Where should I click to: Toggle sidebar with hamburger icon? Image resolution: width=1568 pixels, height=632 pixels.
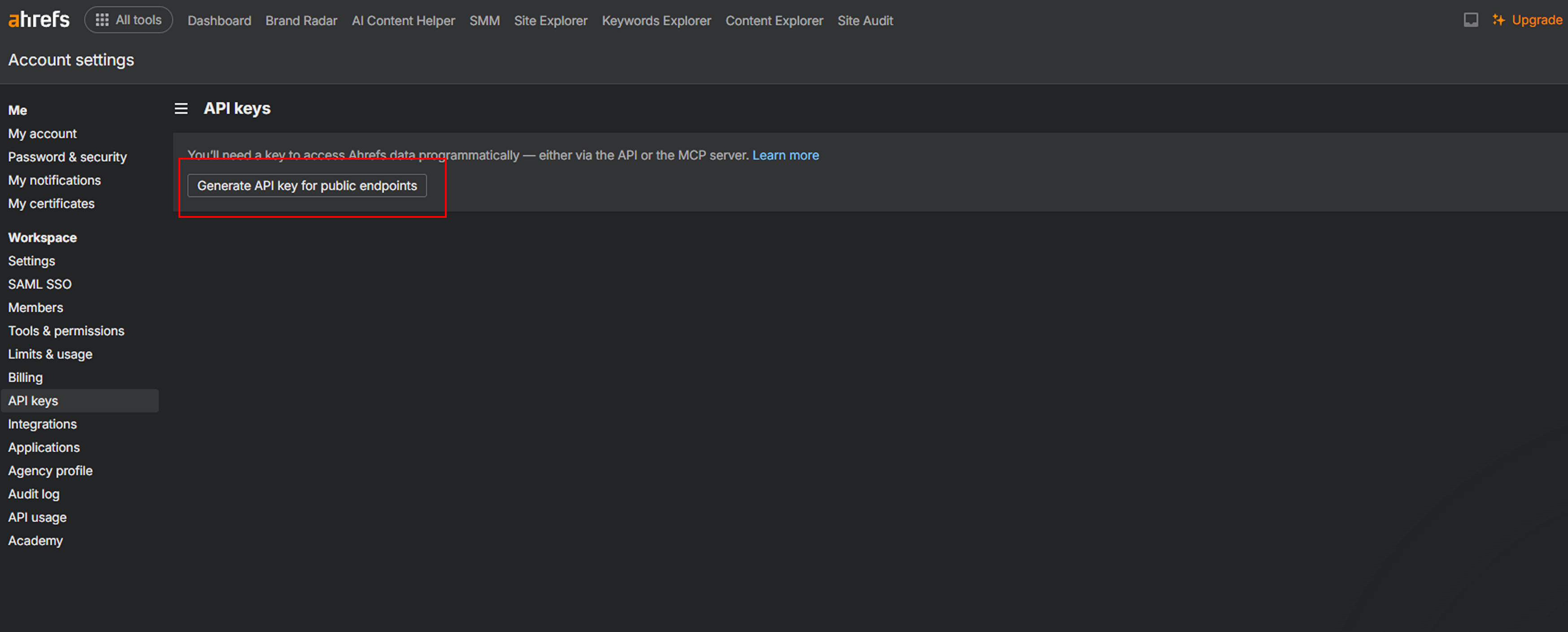(x=181, y=108)
